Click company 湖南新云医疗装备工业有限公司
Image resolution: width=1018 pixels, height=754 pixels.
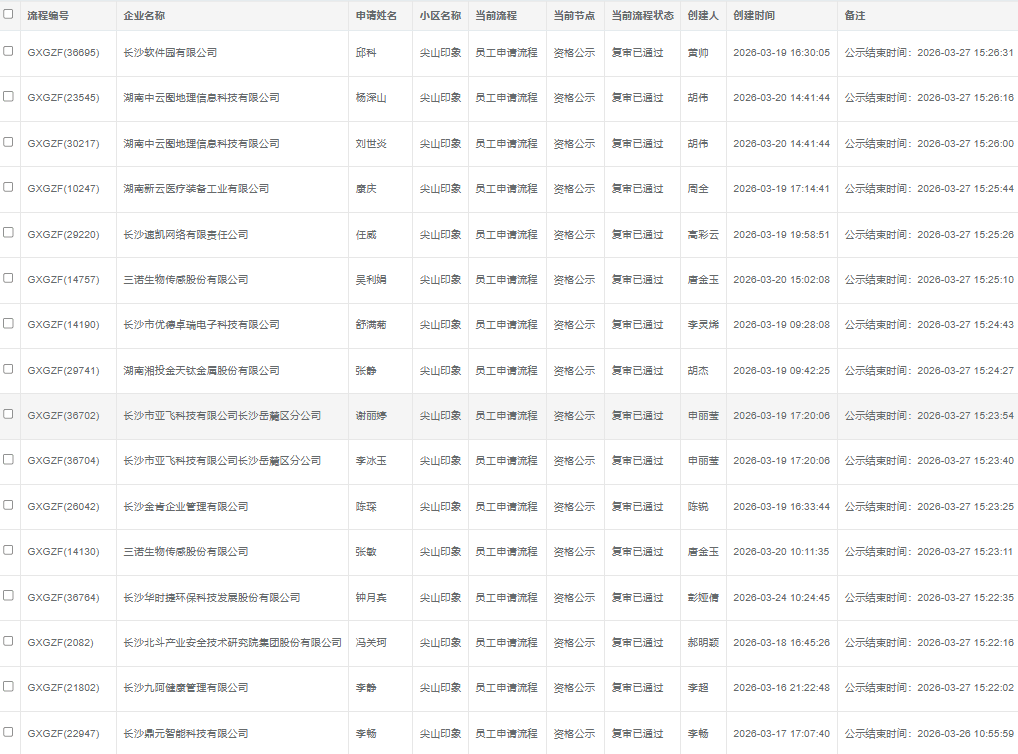(196, 189)
